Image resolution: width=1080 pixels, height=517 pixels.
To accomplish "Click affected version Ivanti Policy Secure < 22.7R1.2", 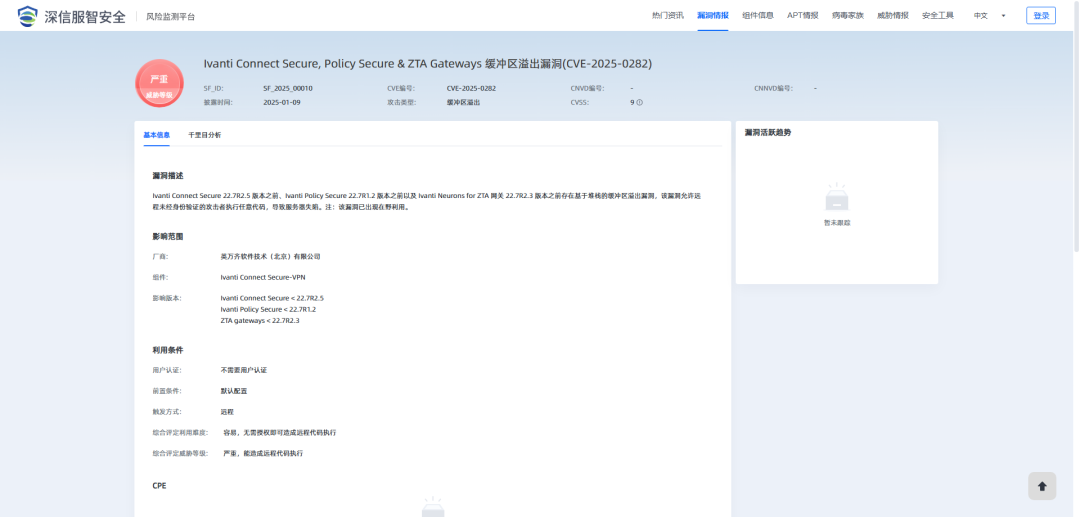I will pos(268,309).
